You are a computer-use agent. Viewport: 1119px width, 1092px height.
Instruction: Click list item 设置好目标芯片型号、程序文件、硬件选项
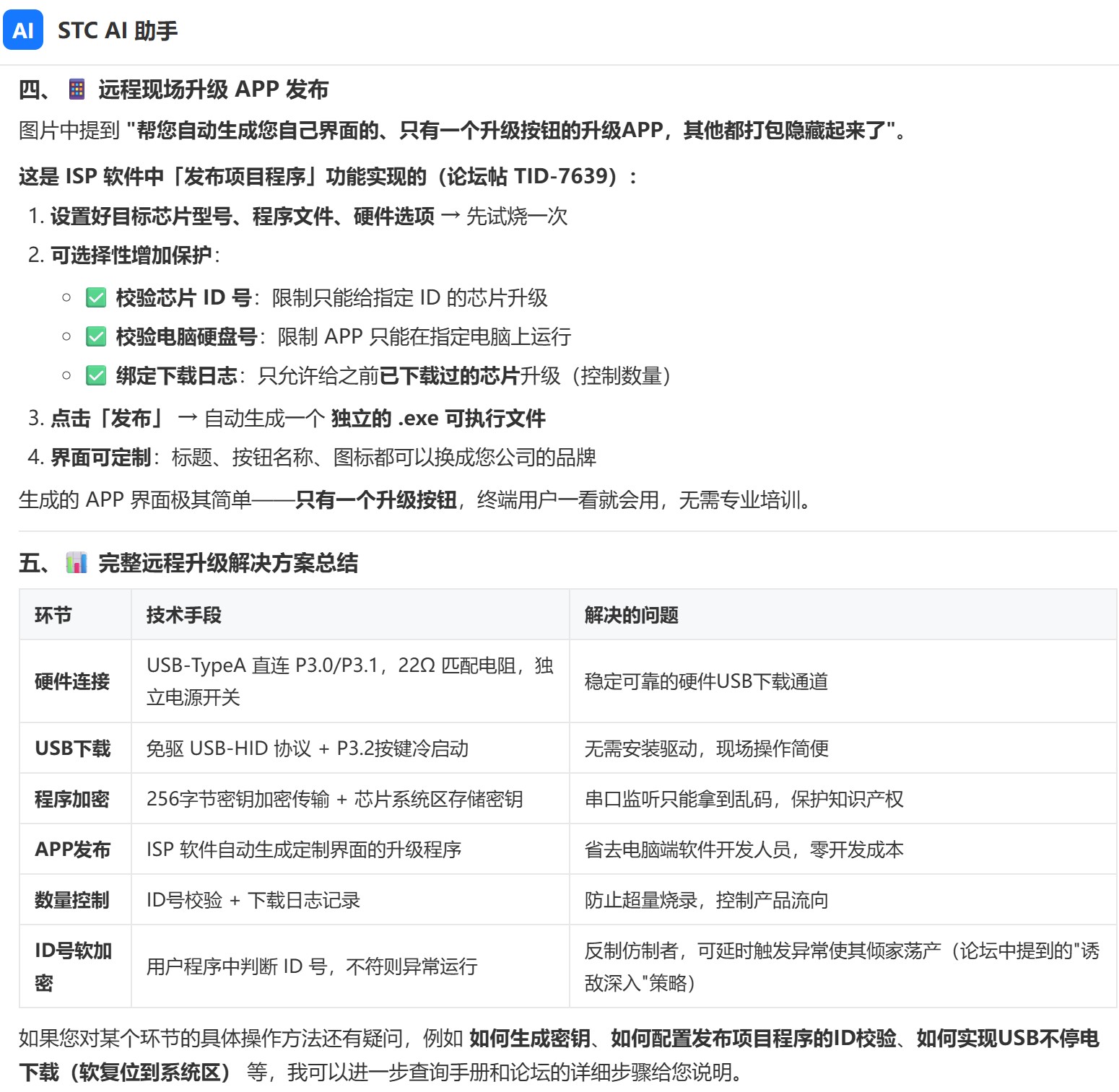pyautogui.click(x=243, y=216)
